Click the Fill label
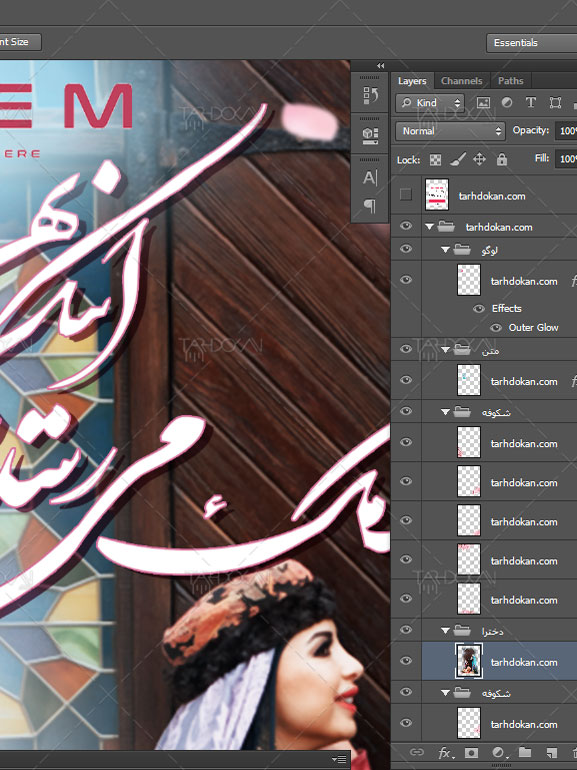 click(541, 158)
